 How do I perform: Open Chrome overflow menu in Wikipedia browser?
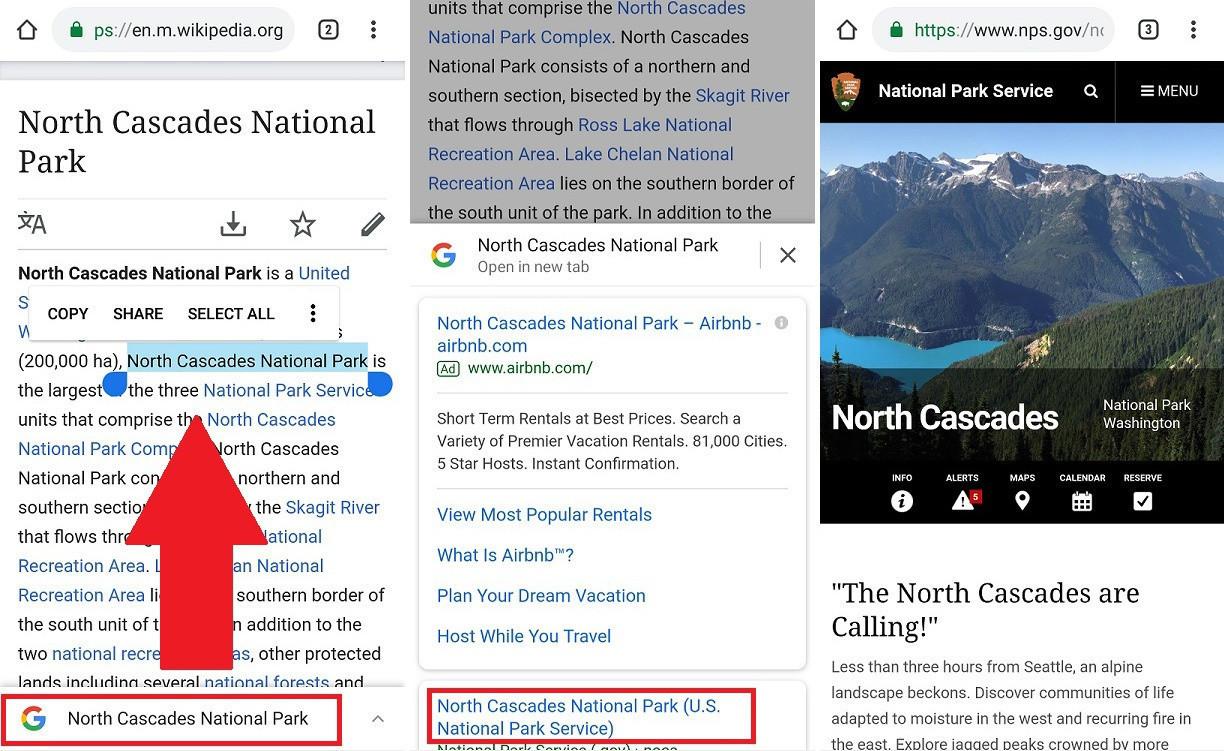373,30
